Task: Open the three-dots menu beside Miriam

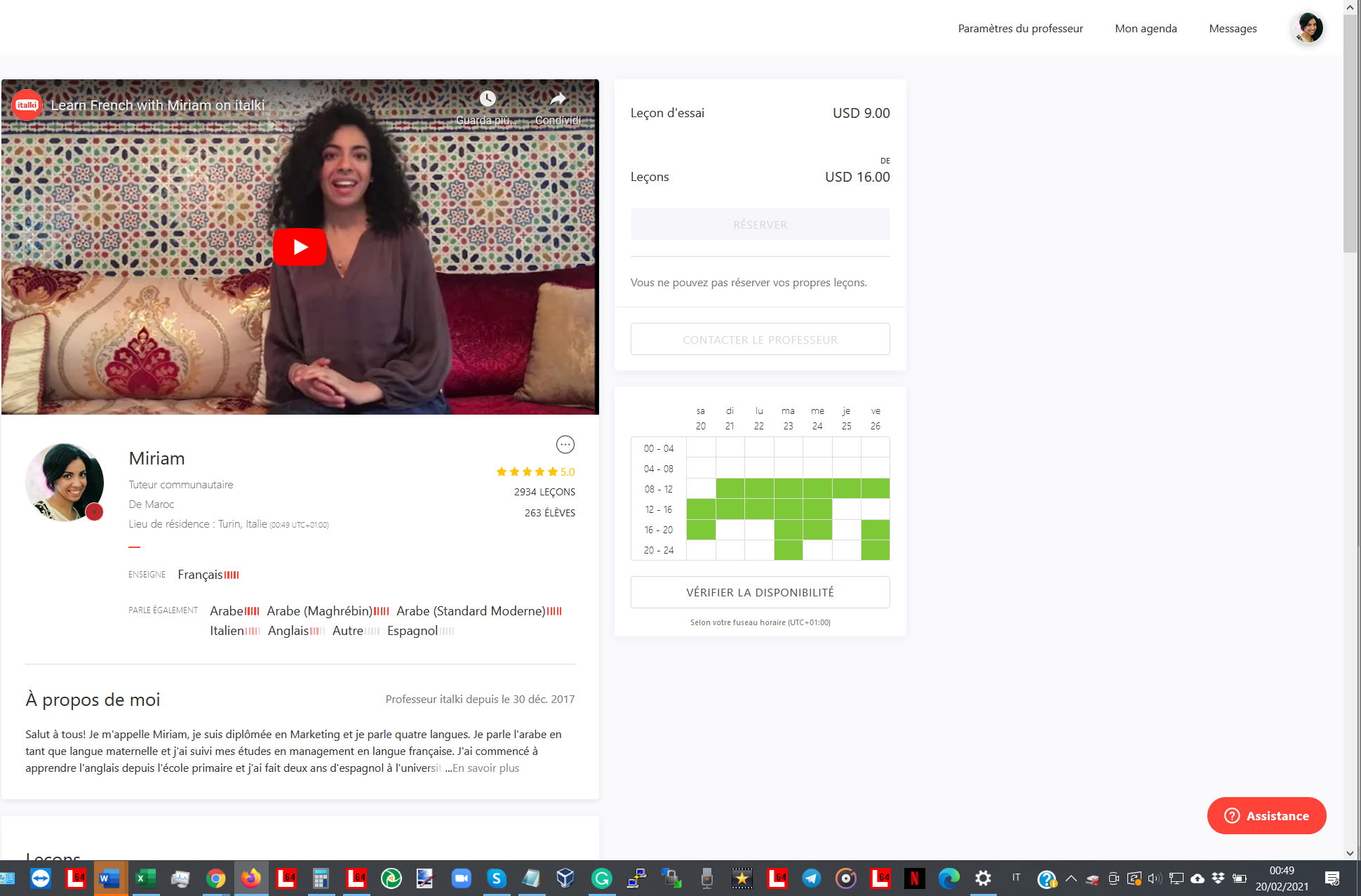Action: (x=565, y=445)
